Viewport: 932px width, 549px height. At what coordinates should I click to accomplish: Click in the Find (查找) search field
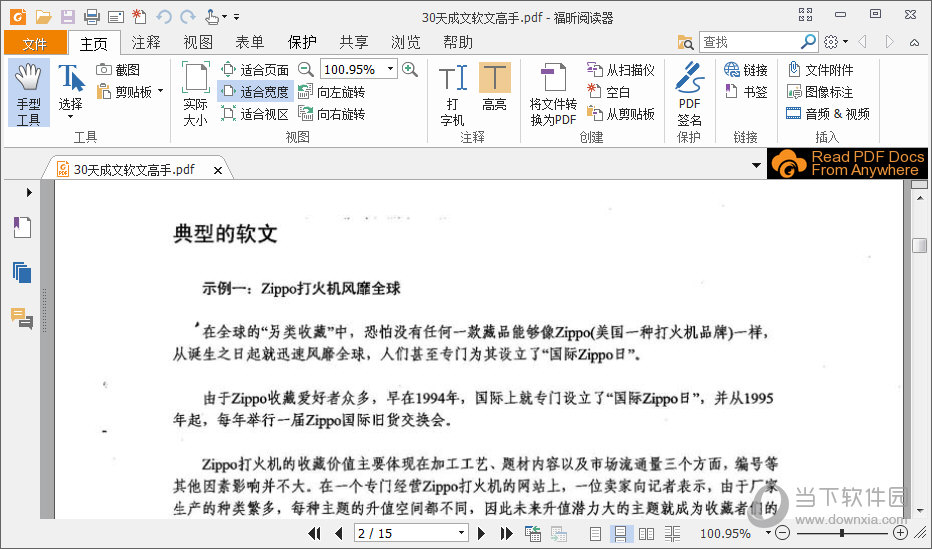pos(749,42)
